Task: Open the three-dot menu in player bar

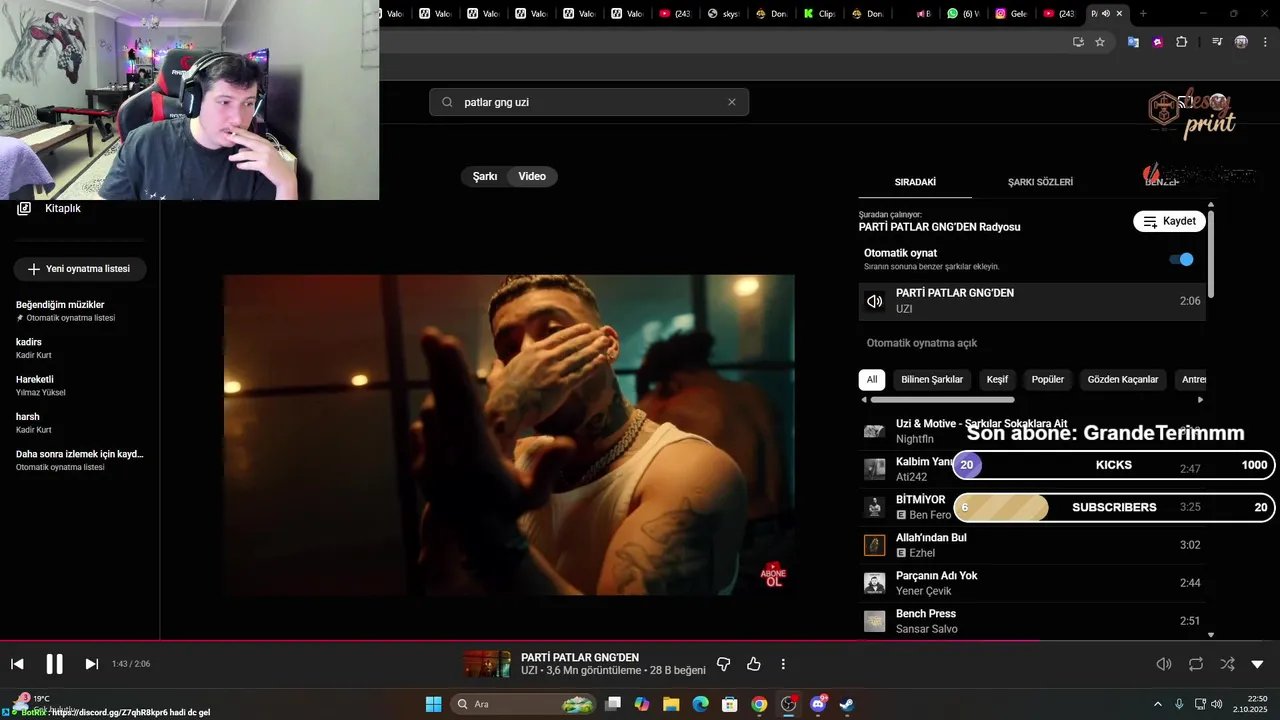Action: click(x=783, y=664)
